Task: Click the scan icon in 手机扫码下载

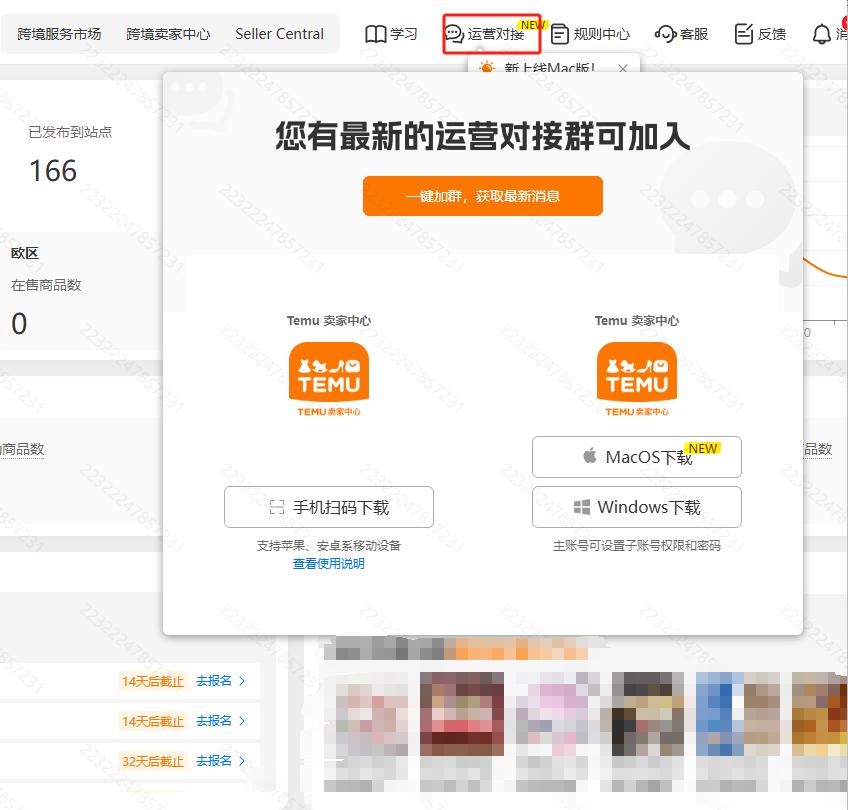Action: (x=276, y=507)
